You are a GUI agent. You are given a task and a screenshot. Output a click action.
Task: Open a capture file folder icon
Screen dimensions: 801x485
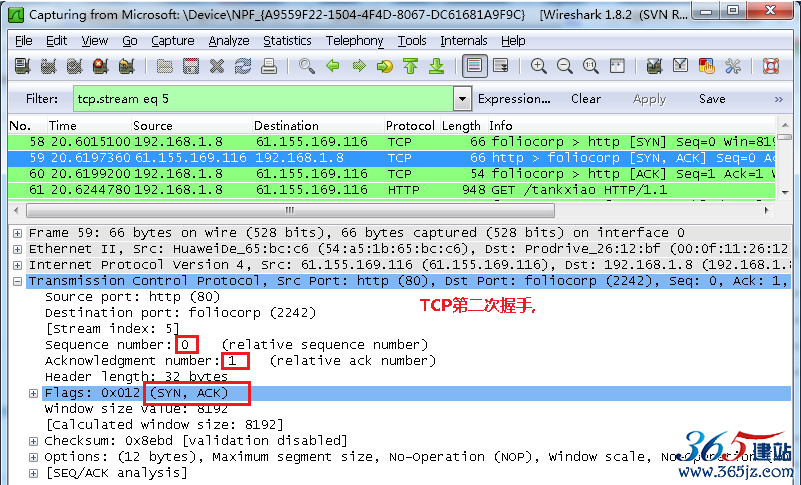[164, 66]
